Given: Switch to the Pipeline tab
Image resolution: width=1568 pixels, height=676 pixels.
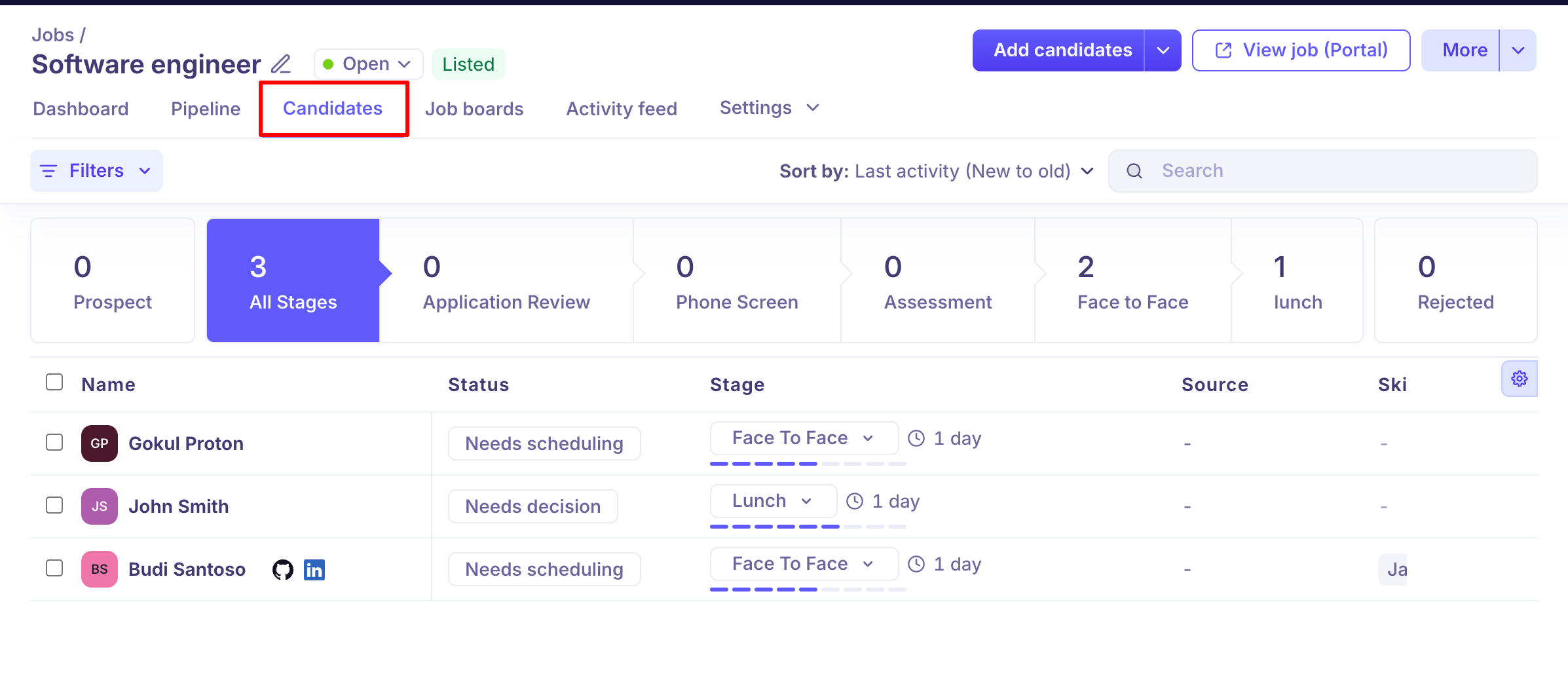Looking at the screenshot, I should (206, 109).
